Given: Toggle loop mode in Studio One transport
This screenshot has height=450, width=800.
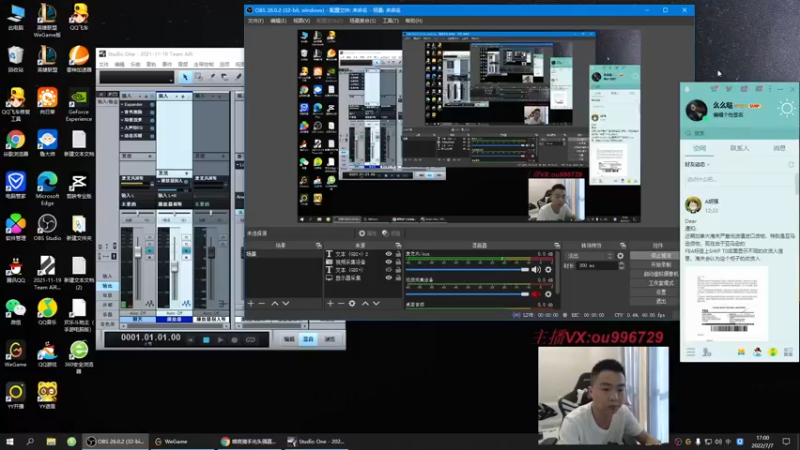Looking at the screenshot, I should [250, 340].
